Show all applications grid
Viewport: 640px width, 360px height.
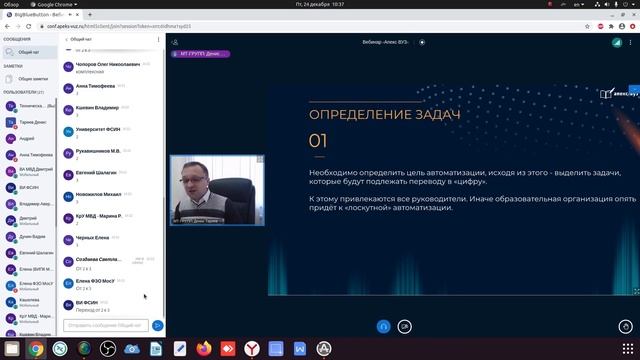pos(628,349)
